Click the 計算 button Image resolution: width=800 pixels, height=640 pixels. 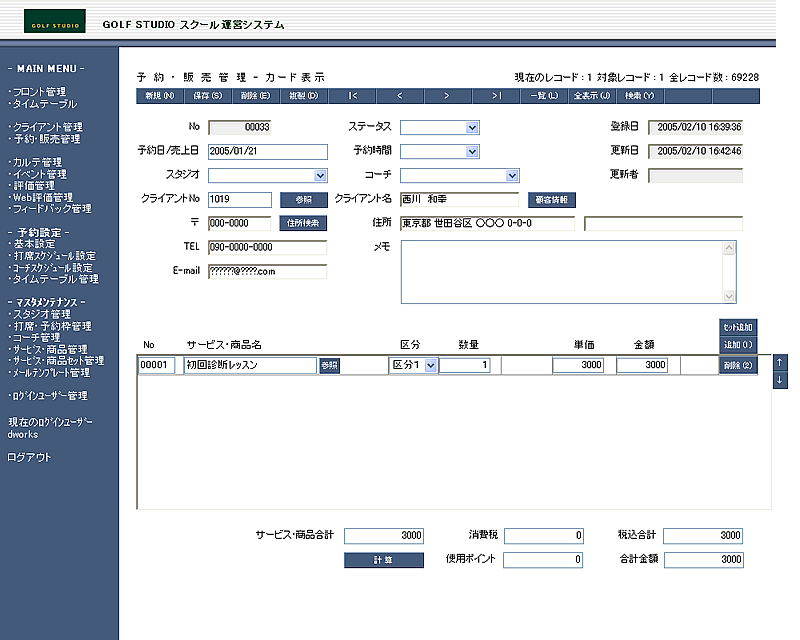point(384,560)
